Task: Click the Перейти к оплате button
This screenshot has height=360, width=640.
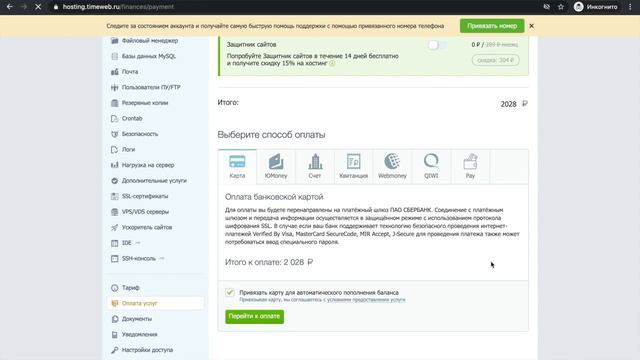Action: tap(254, 316)
